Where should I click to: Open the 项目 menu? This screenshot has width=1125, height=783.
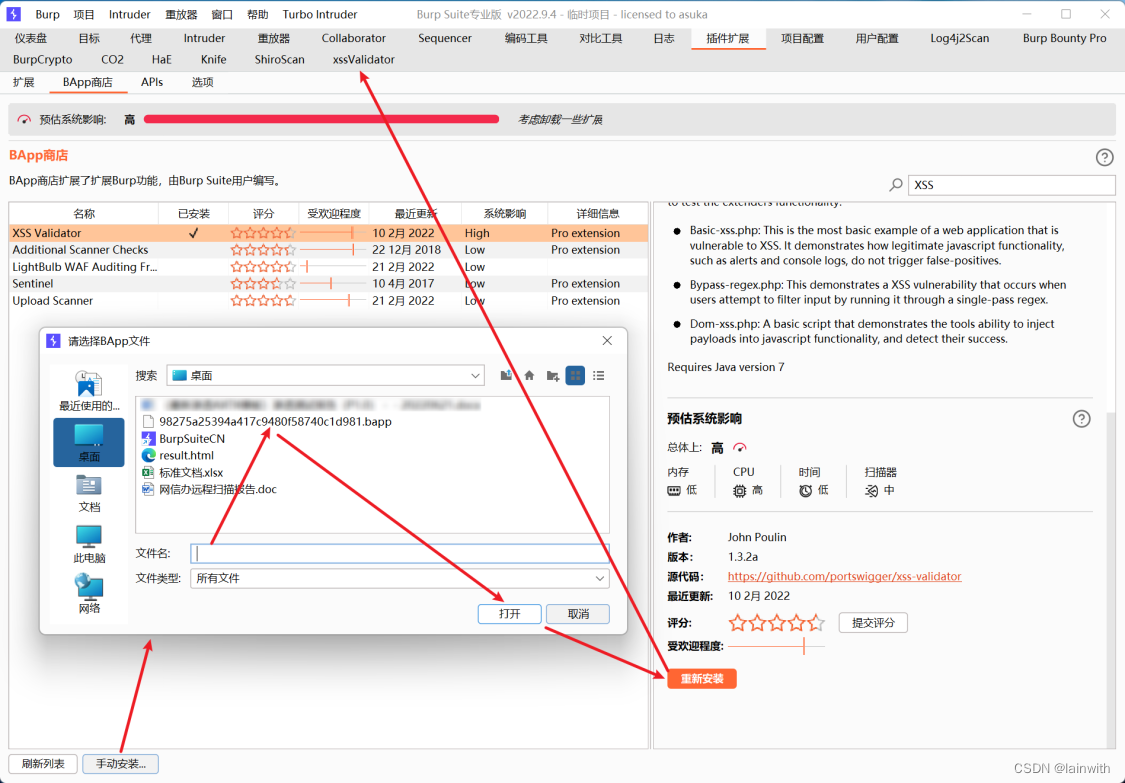(x=84, y=14)
